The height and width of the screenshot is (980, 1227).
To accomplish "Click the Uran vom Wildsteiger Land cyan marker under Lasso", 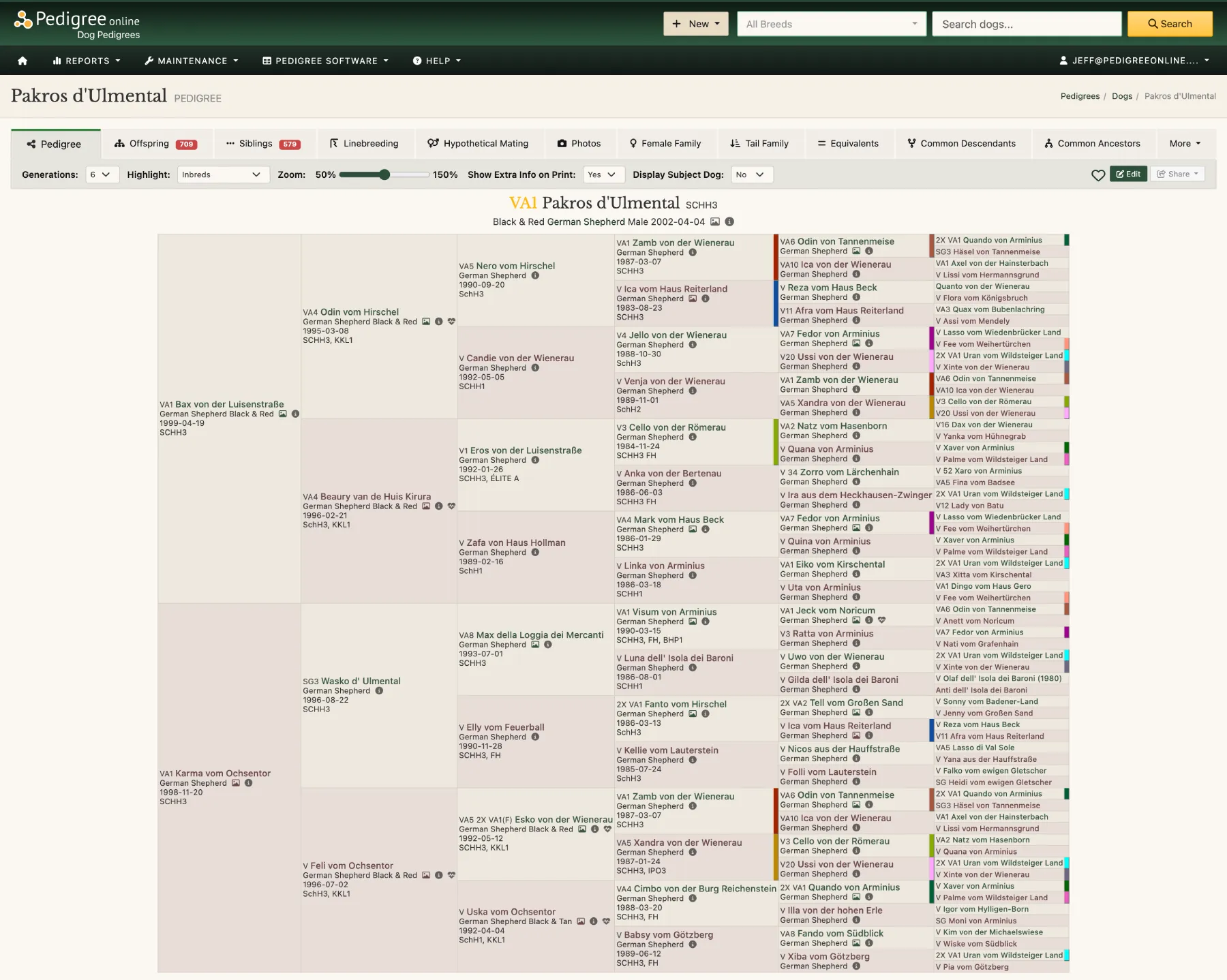I will 1066,356.
